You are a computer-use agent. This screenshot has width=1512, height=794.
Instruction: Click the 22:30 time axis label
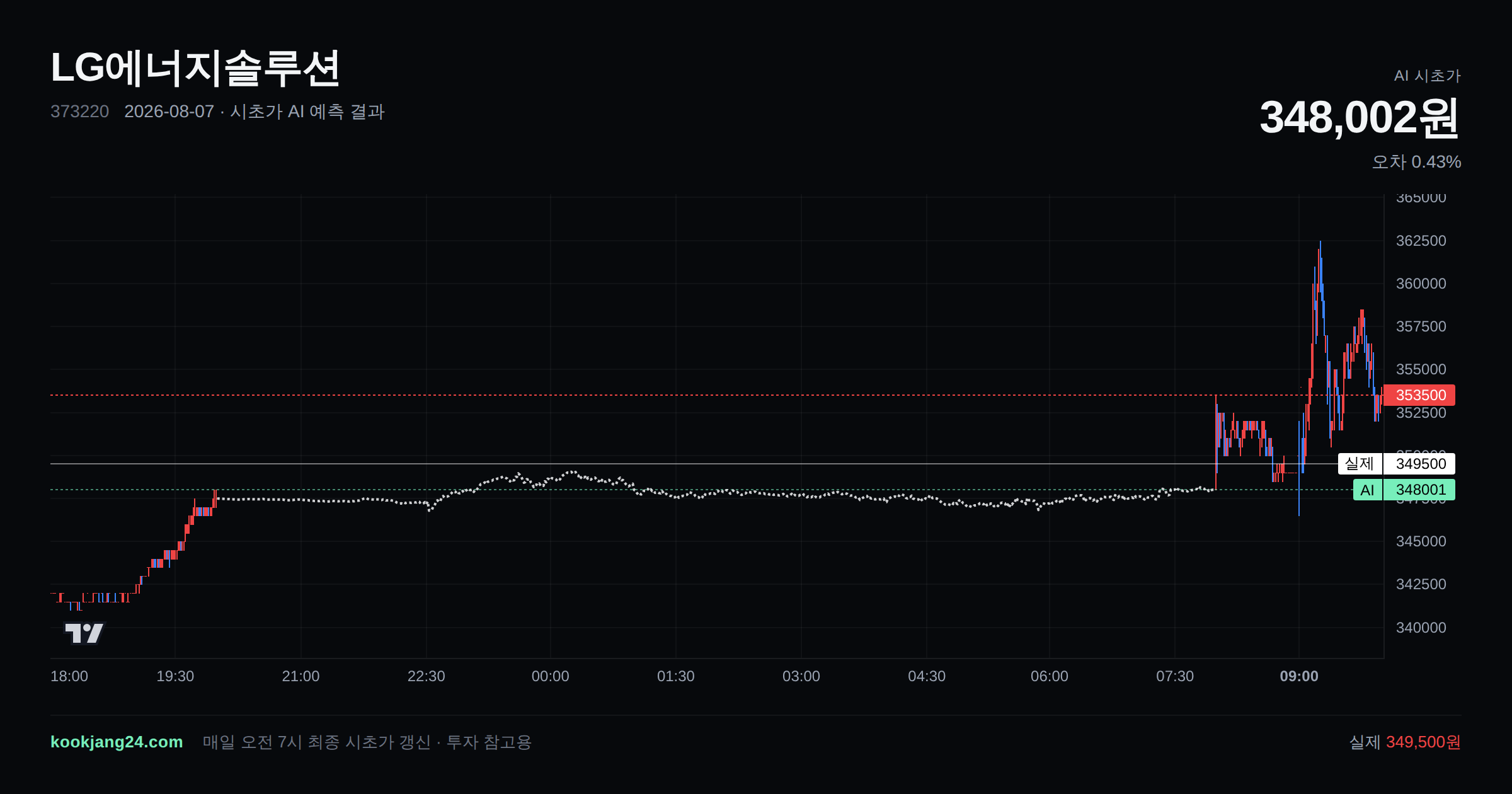(426, 676)
